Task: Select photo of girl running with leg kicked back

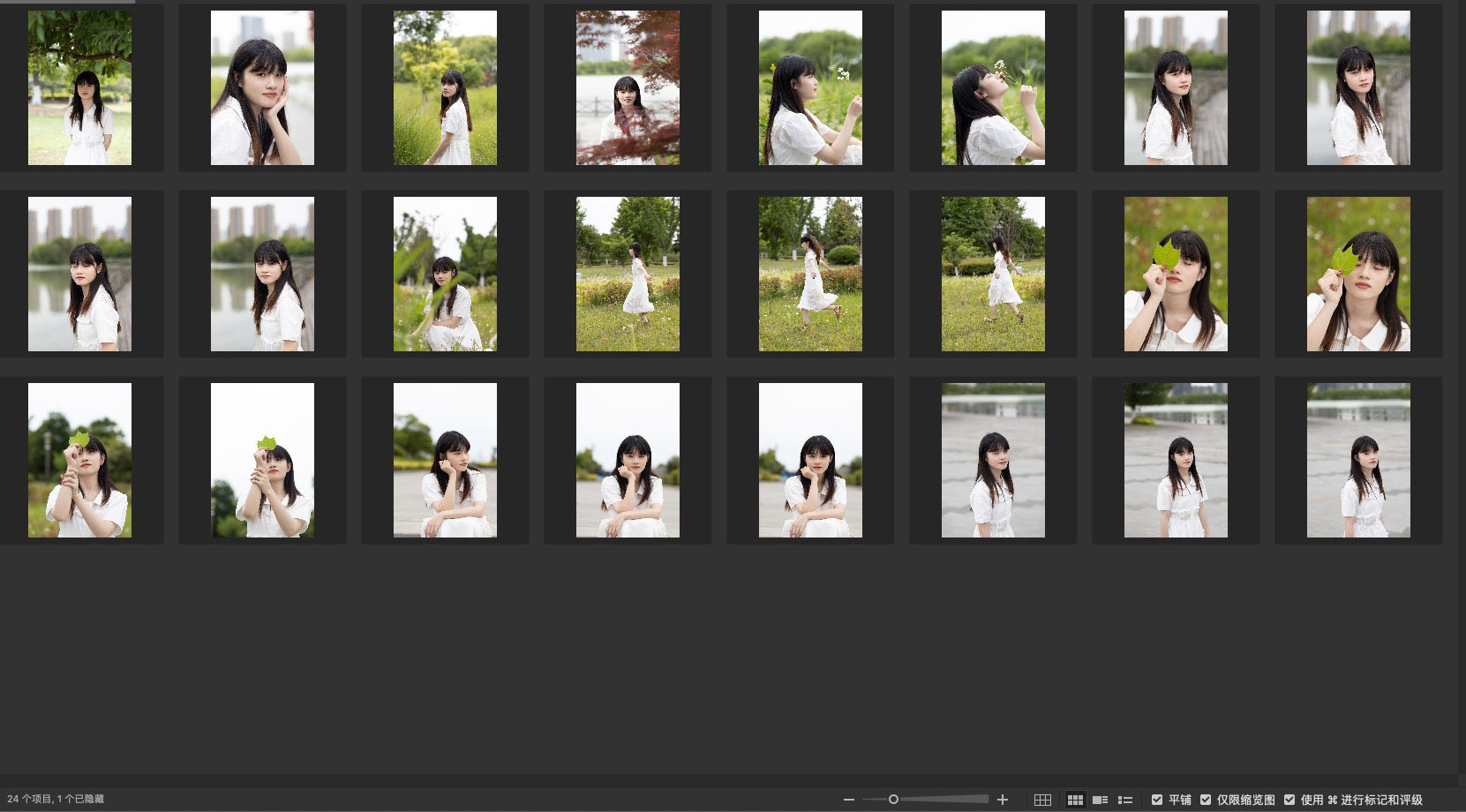Action: pyautogui.click(x=810, y=274)
